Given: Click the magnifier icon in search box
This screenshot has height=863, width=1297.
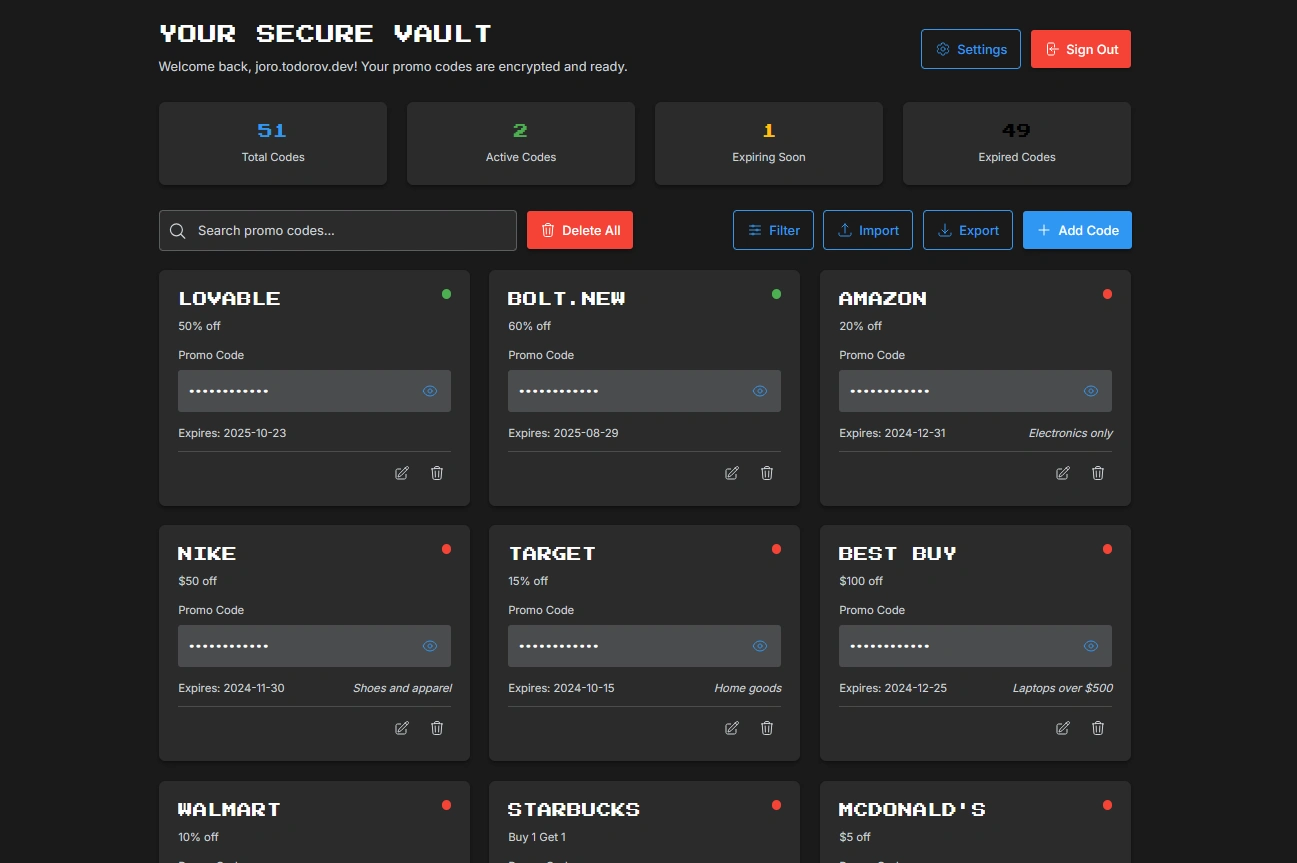Looking at the screenshot, I should tap(178, 231).
